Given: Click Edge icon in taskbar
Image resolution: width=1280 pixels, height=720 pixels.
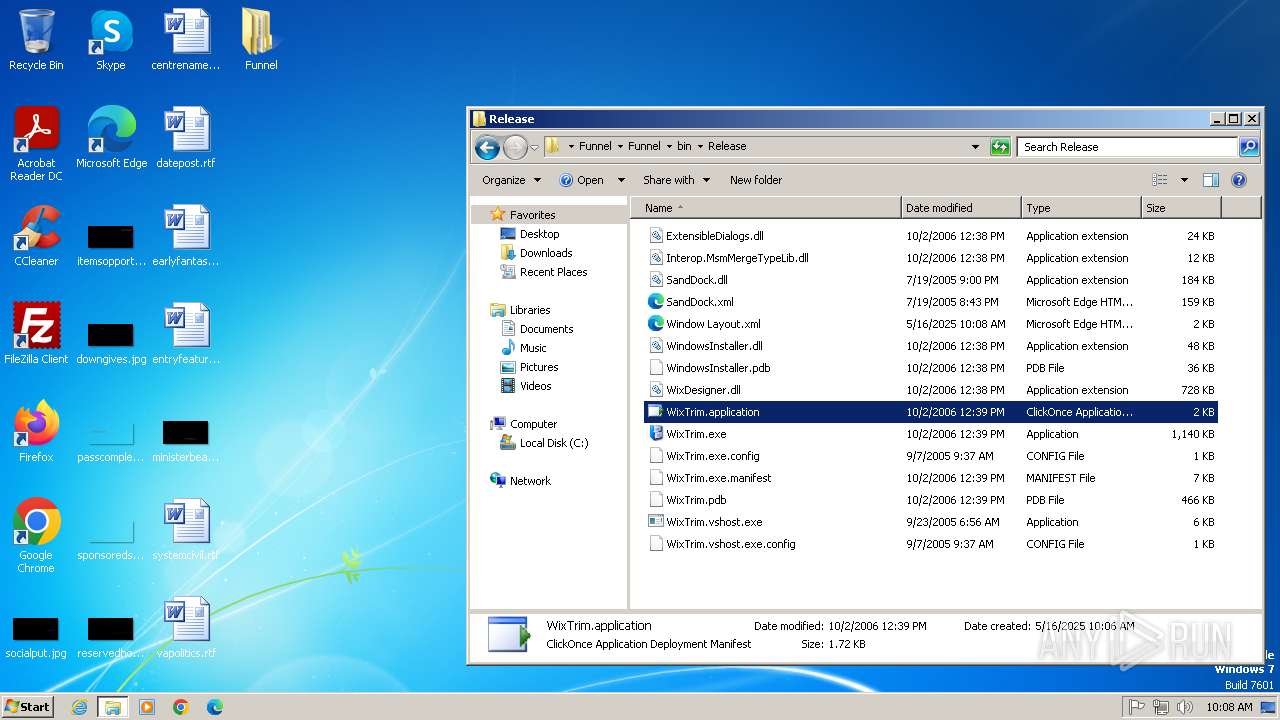Looking at the screenshot, I should (215, 707).
